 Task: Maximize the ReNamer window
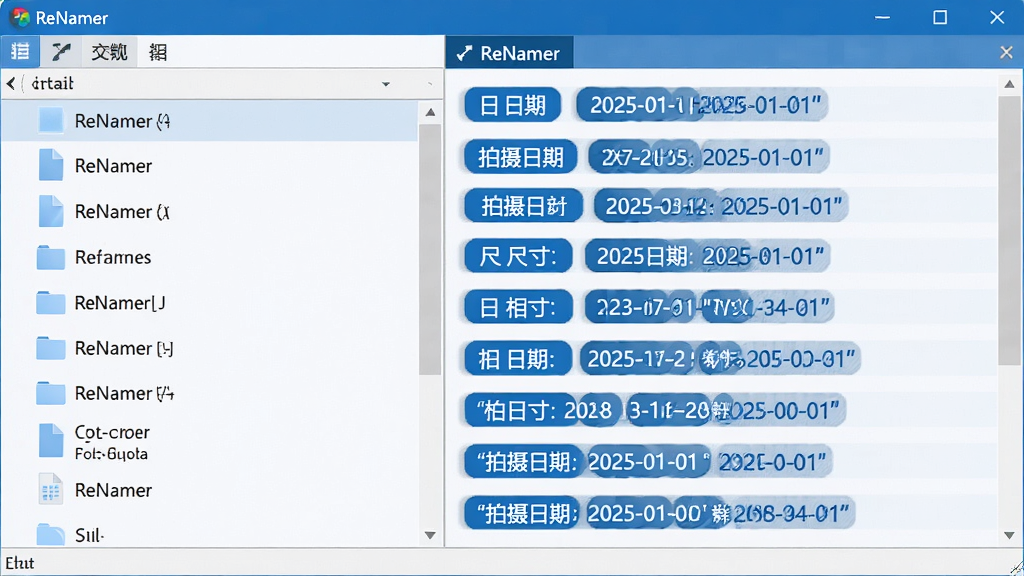(x=940, y=18)
